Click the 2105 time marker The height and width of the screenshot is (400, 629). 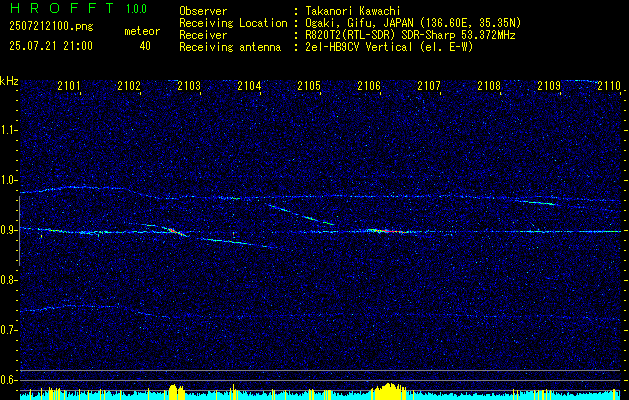click(309, 86)
